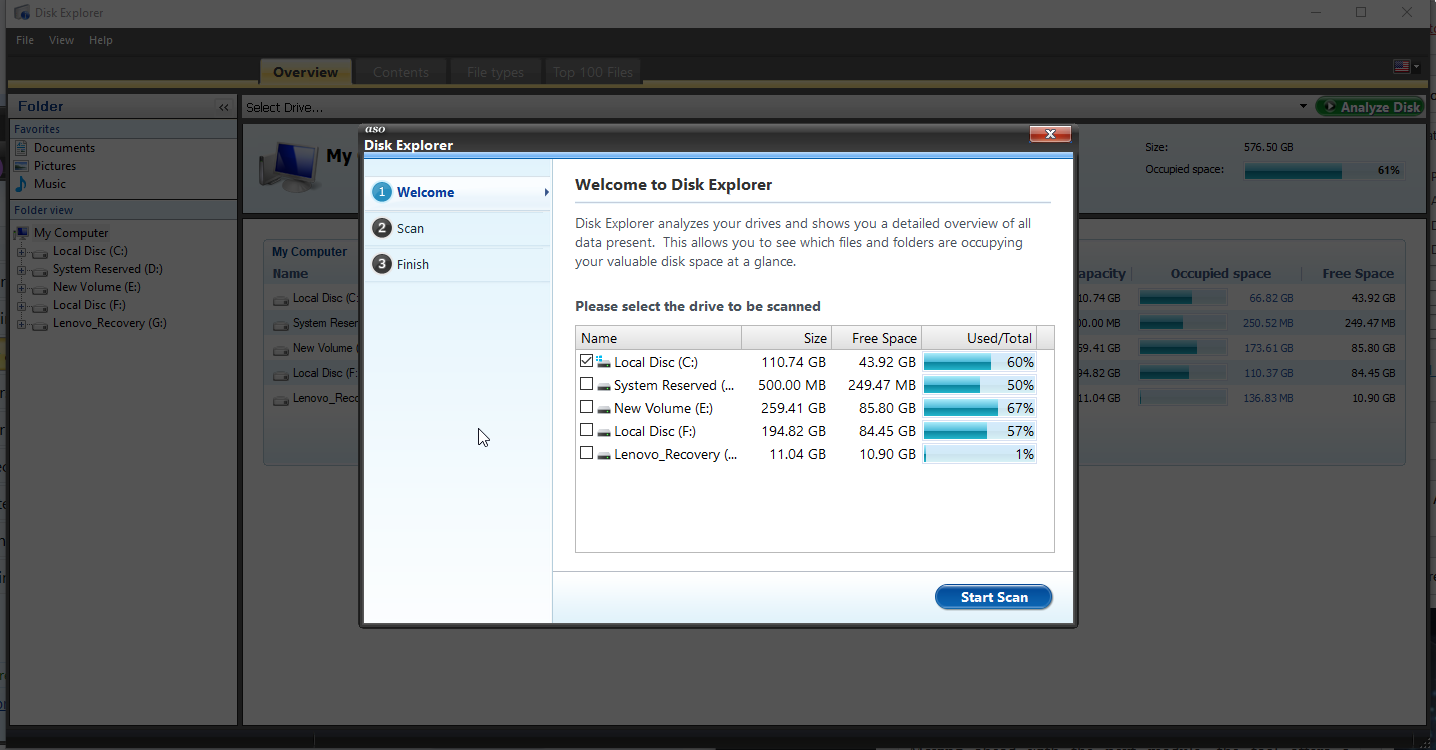The image size is (1436, 750).
Task: Uncheck Local Disc (C:) in drive list
Action: coord(586,361)
